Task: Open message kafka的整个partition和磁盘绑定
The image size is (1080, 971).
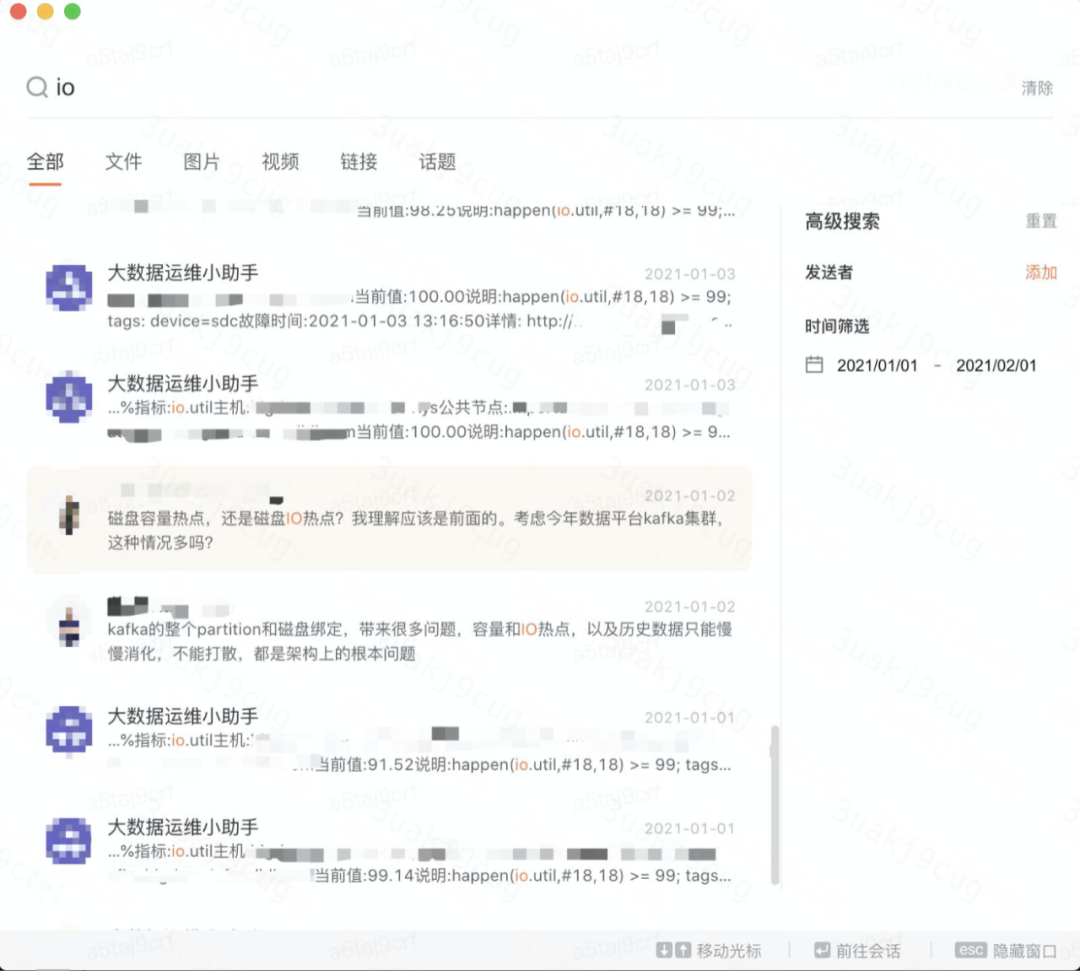Action: tap(389, 630)
